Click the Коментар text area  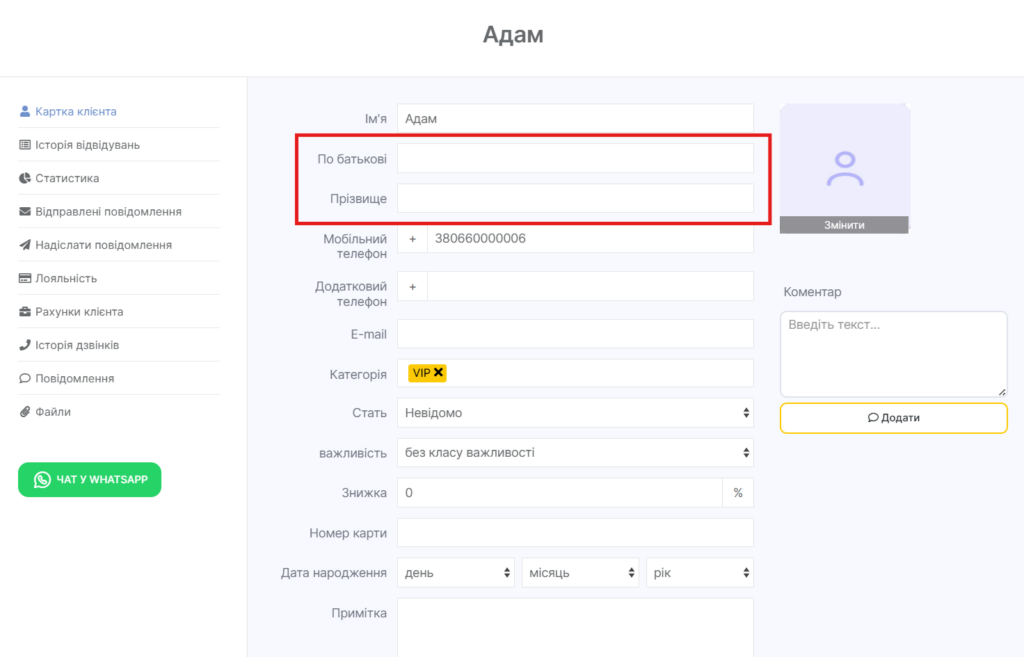(x=893, y=354)
